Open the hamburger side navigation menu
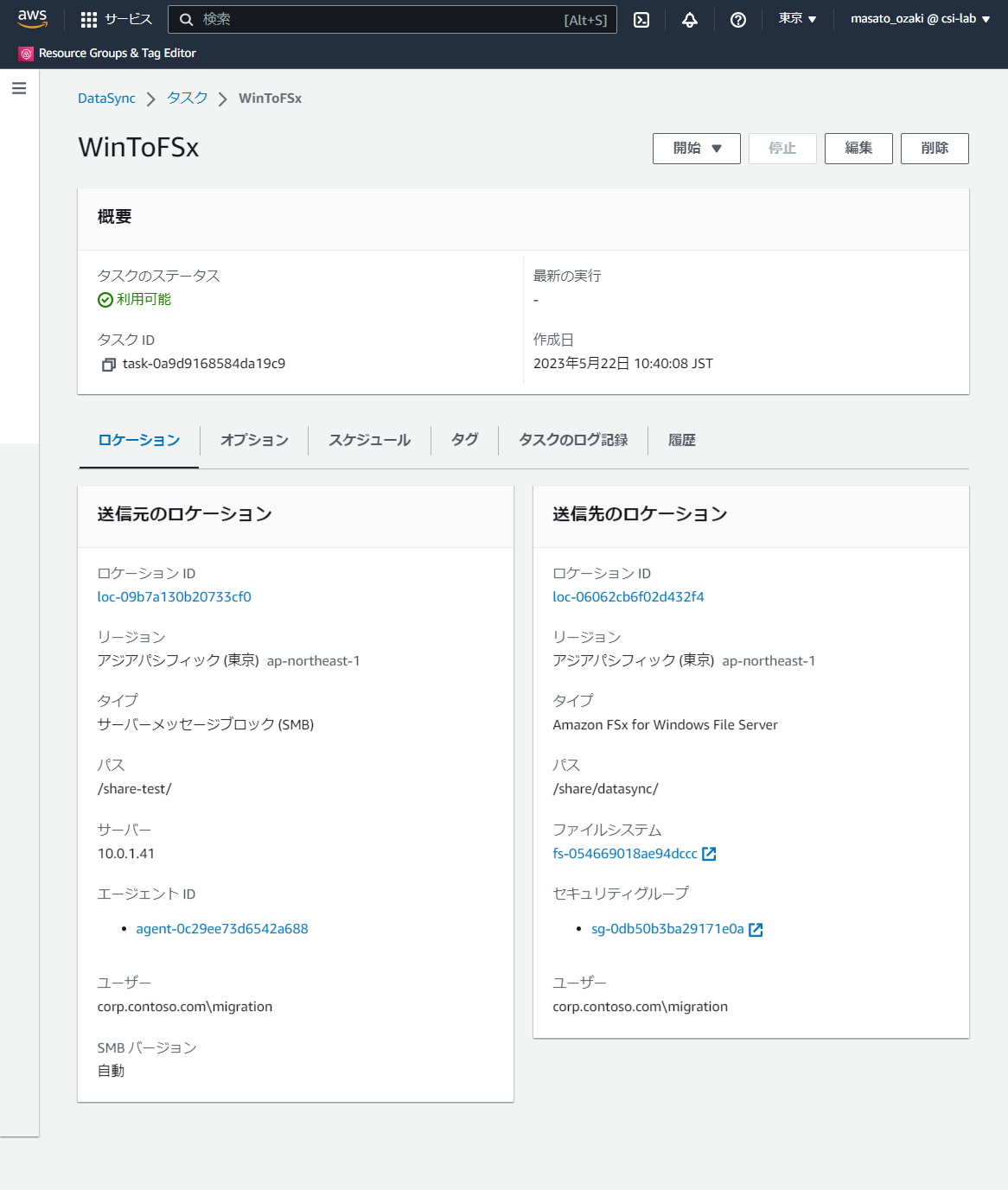 coord(19,88)
